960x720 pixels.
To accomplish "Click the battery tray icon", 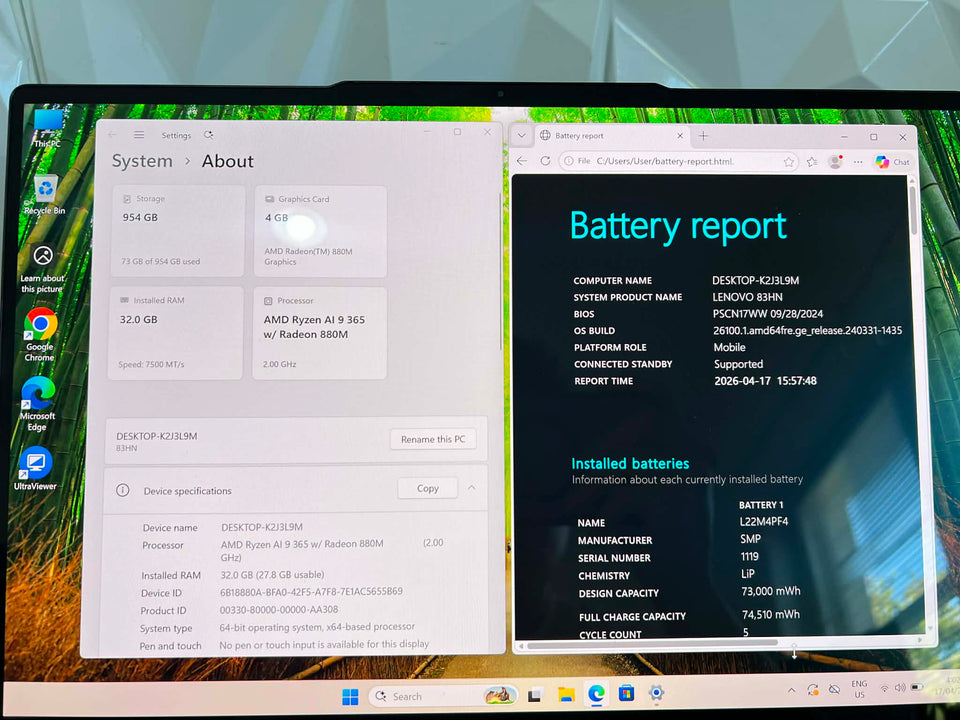I will click(917, 688).
